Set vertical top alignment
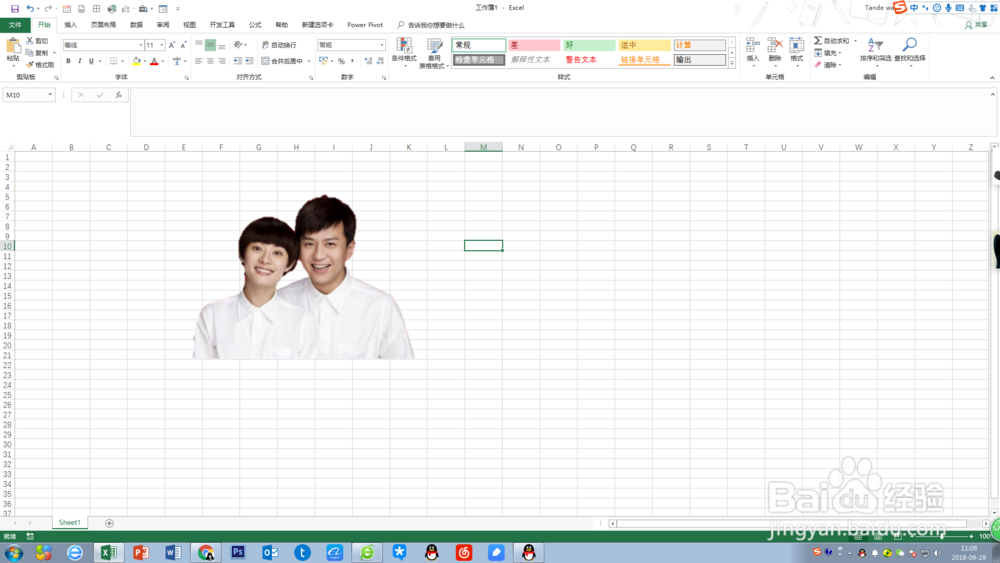Image resolution: width=1000 pixels, height=563 pixels. click(198, 45)
